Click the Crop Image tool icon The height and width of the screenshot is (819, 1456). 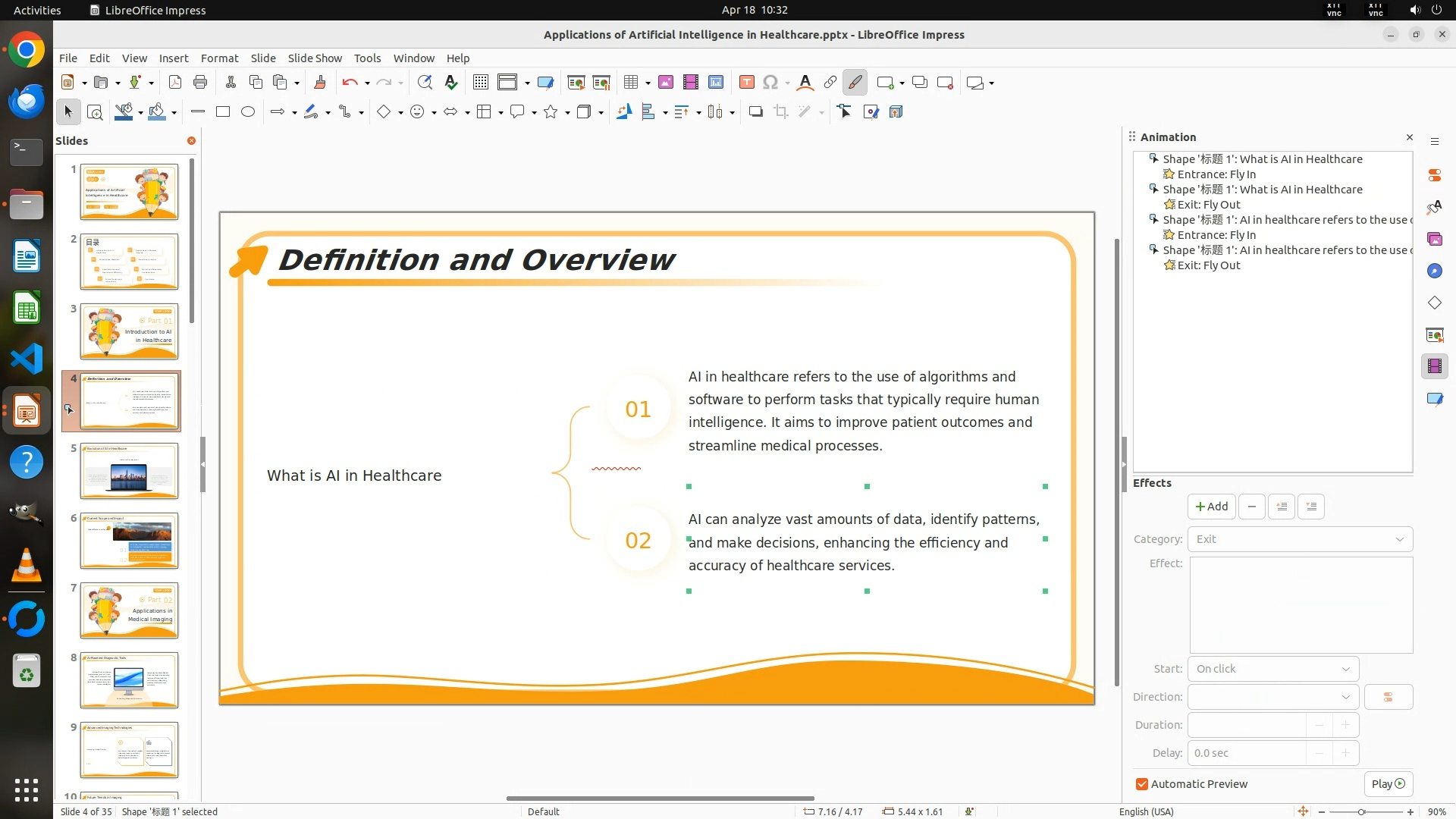tap(781, 112)
